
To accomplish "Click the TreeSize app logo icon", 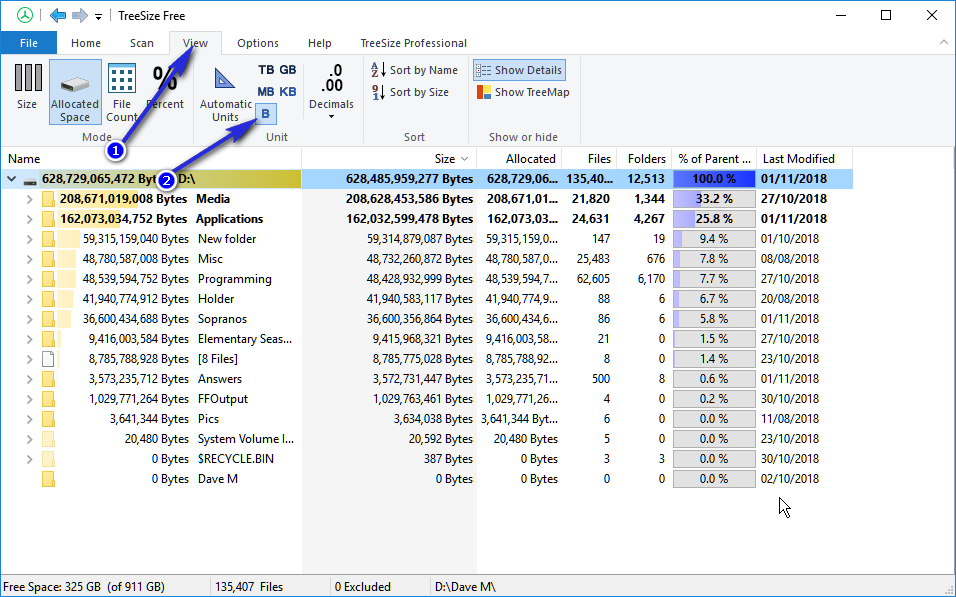I will [24, 15].
